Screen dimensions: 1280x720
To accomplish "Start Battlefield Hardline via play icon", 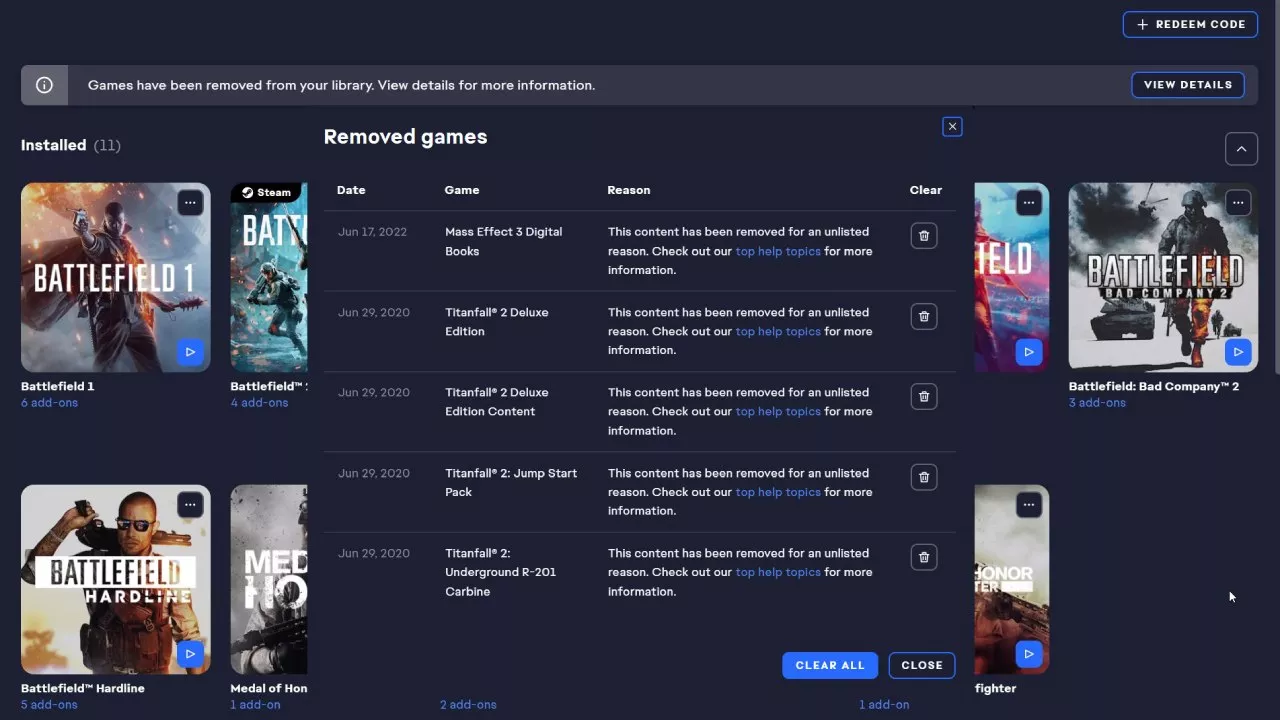I will point(190,653).
